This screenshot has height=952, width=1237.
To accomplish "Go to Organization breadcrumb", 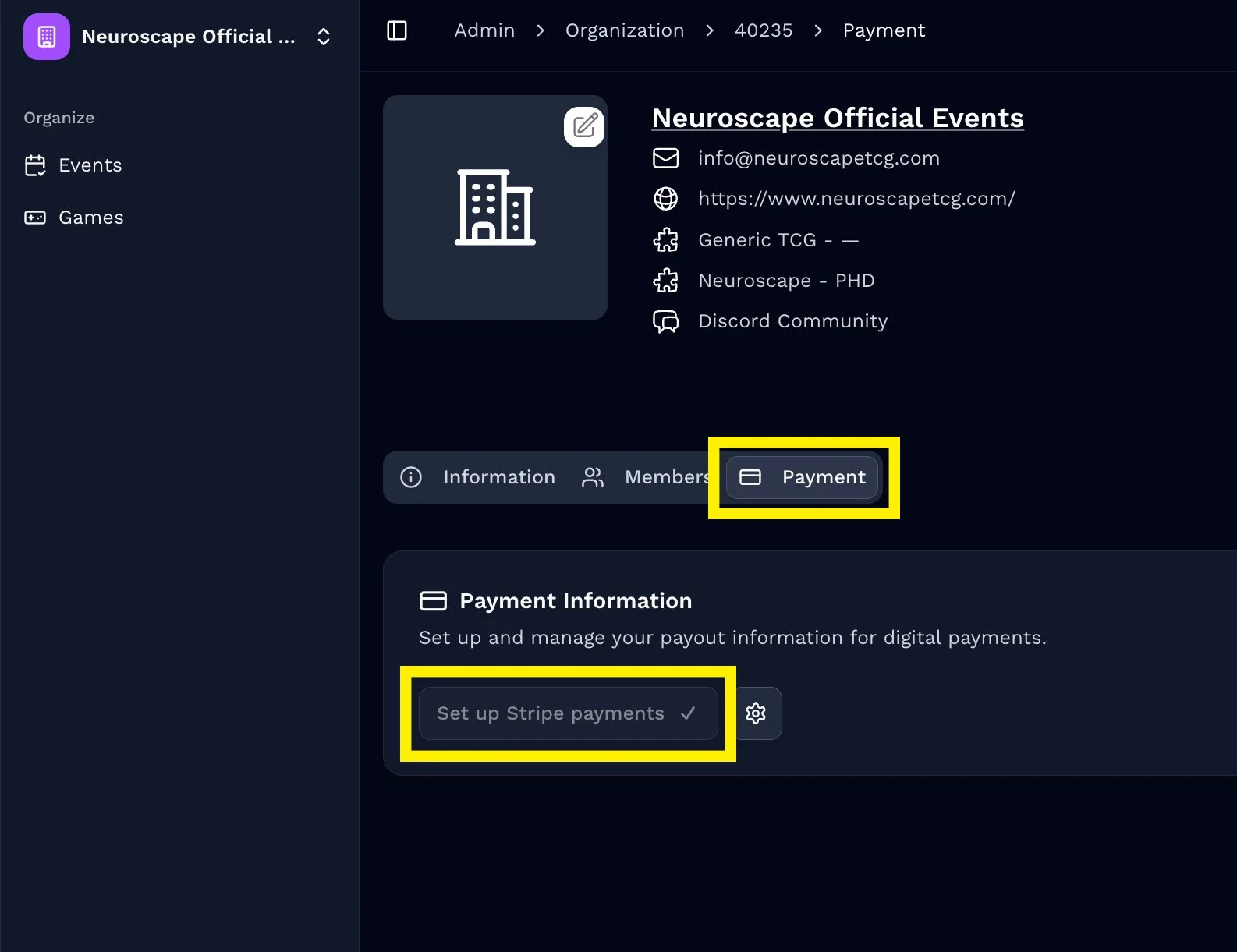I will coord(625,30).
